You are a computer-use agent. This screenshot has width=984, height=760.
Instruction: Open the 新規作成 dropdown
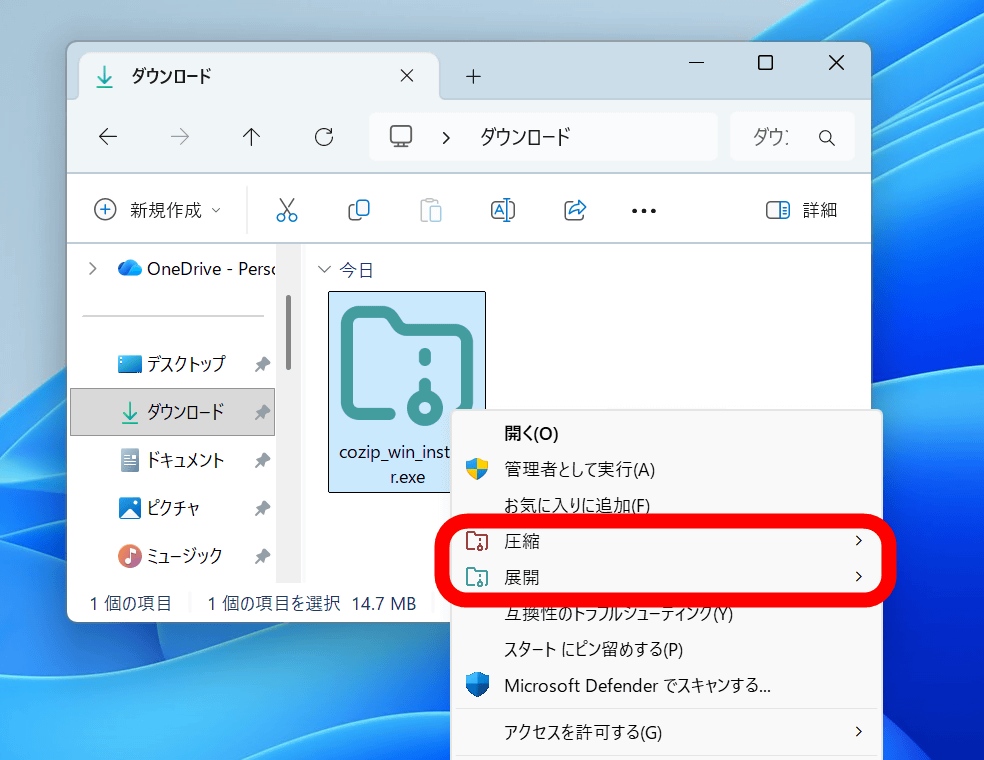pyautogui.click(x=158, y=210)
